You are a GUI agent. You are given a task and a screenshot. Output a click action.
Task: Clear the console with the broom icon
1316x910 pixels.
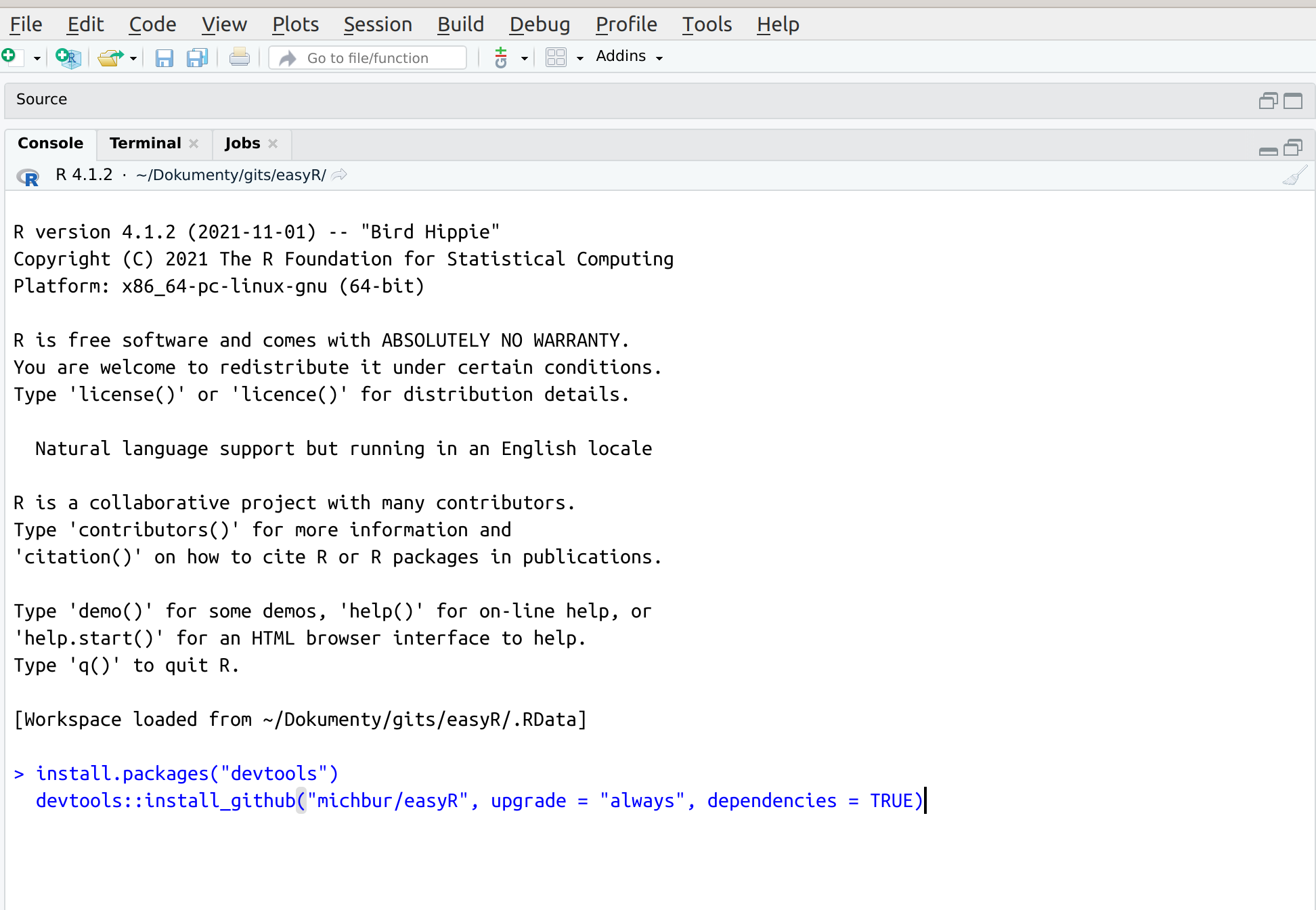click(1294, 176)
